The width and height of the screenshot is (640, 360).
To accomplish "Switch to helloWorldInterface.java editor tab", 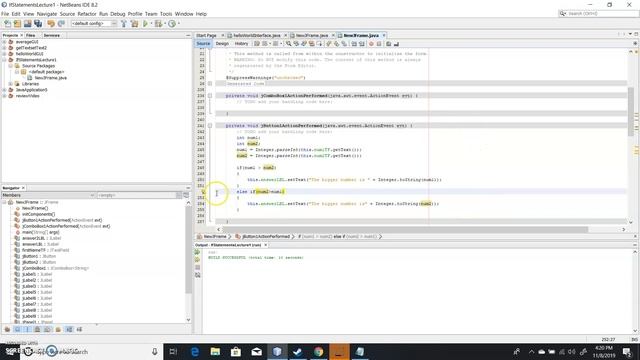I will pyautogui.click(x=257, y=36).
